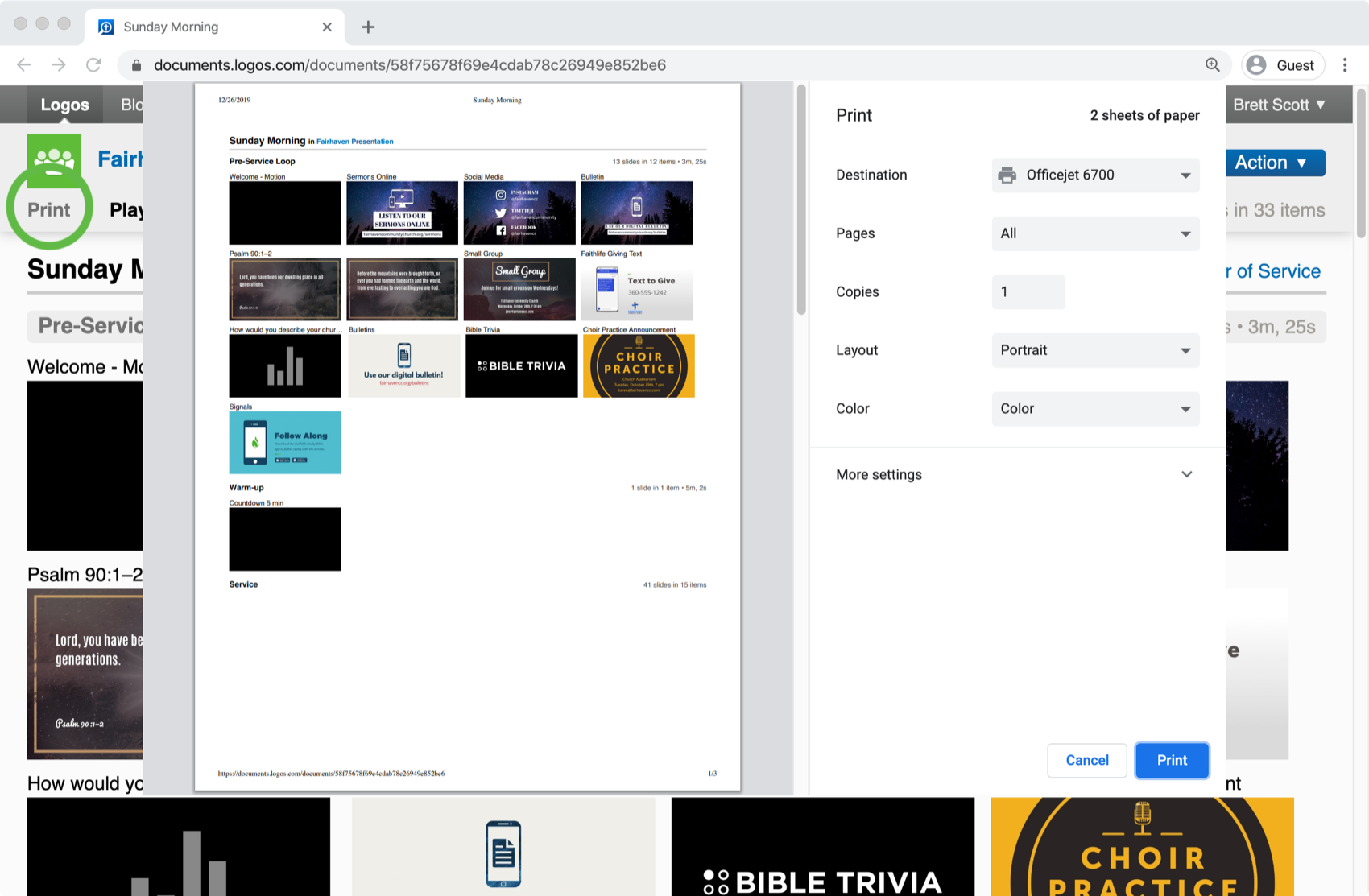Click the large digital bulletin slide at bottom
The width and height of the screenshot is (1369, 896).
click(x=503, y=847)
